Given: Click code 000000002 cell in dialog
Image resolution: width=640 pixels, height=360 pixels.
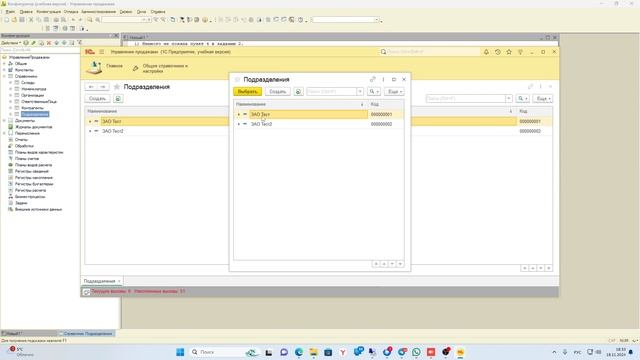Looking at the screenshot, I should click(382, 124).
